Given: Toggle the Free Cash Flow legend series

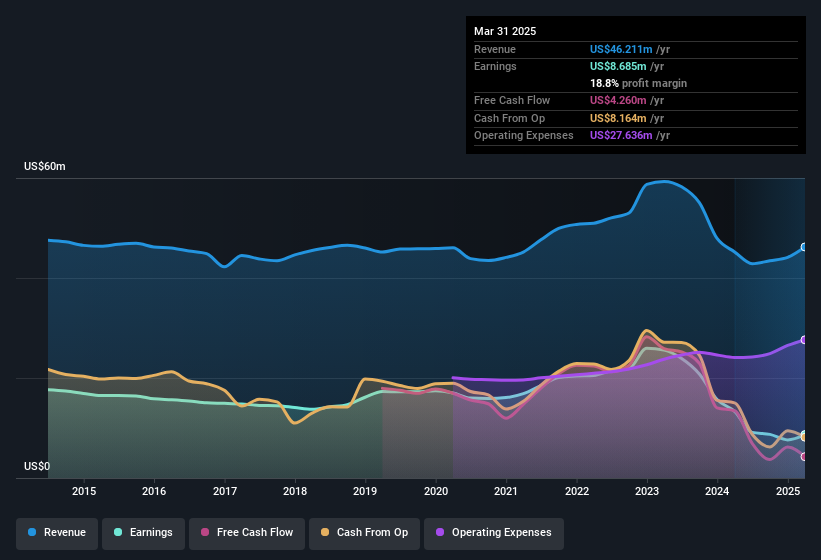Looking at the screenshot, I should tap(247, 532).
